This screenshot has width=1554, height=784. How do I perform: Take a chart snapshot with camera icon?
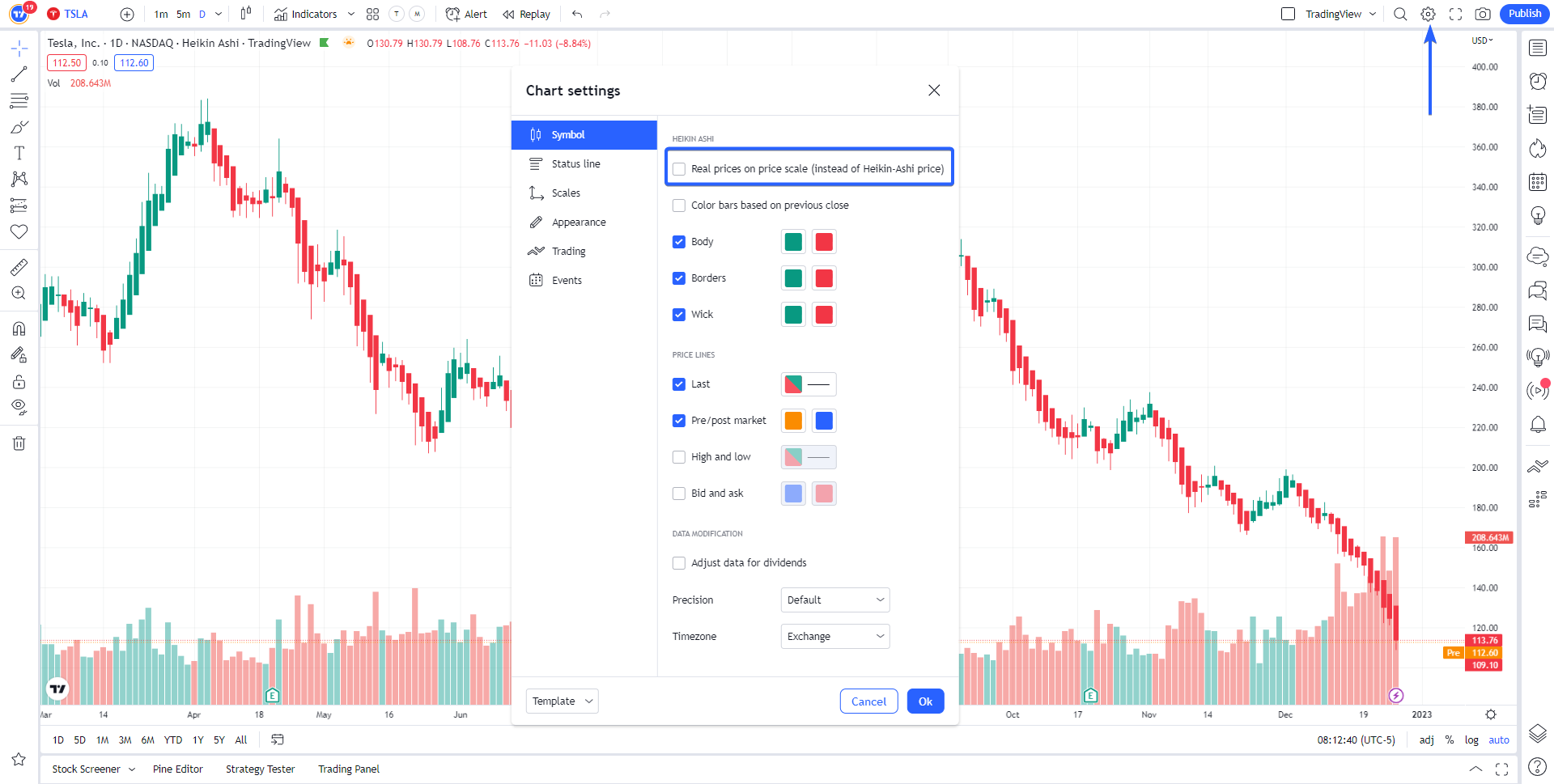1483,14
